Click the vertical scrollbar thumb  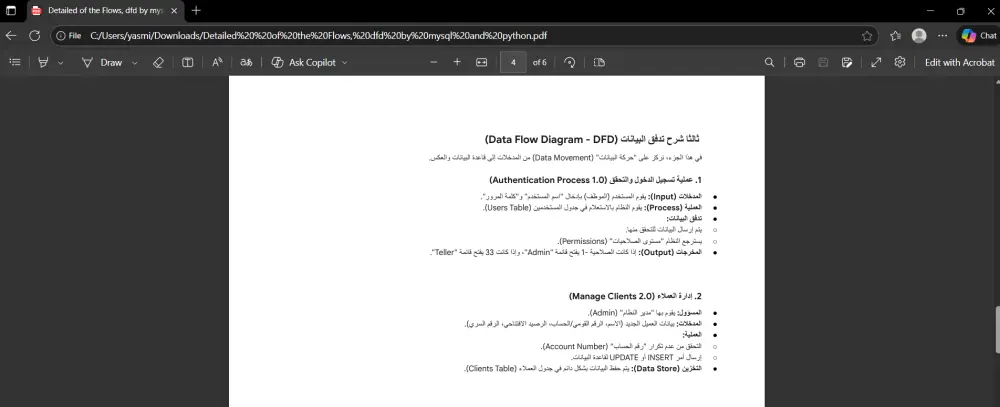point(997,330)
